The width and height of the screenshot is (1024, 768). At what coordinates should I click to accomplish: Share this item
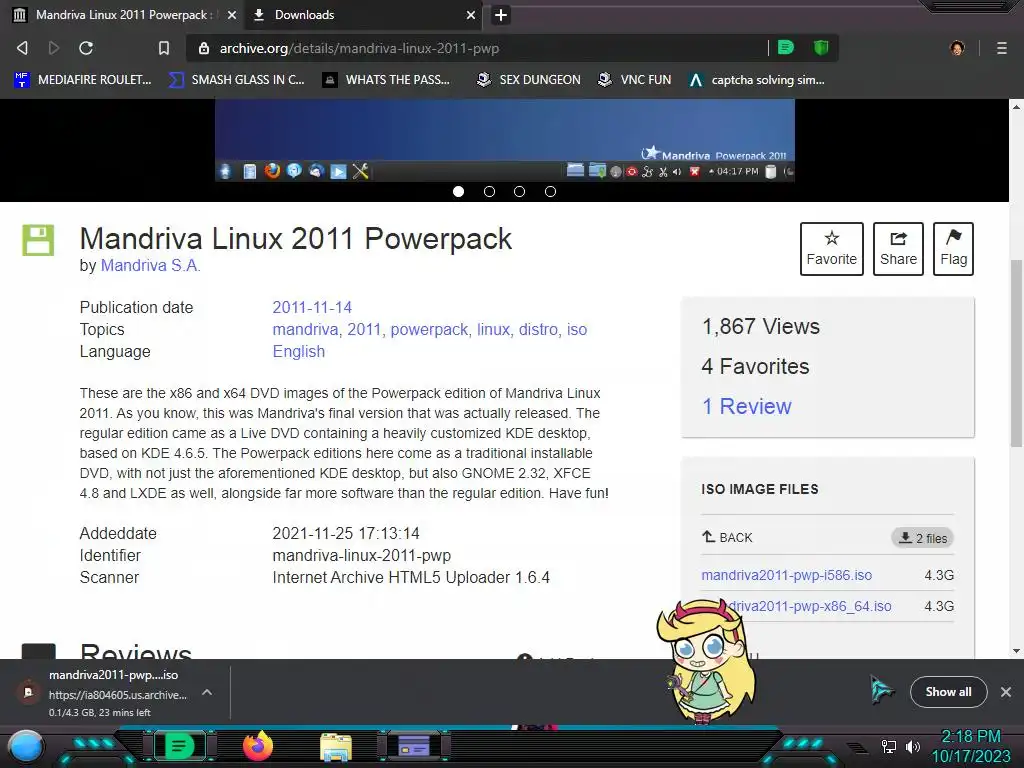click(x=898, y=249)
